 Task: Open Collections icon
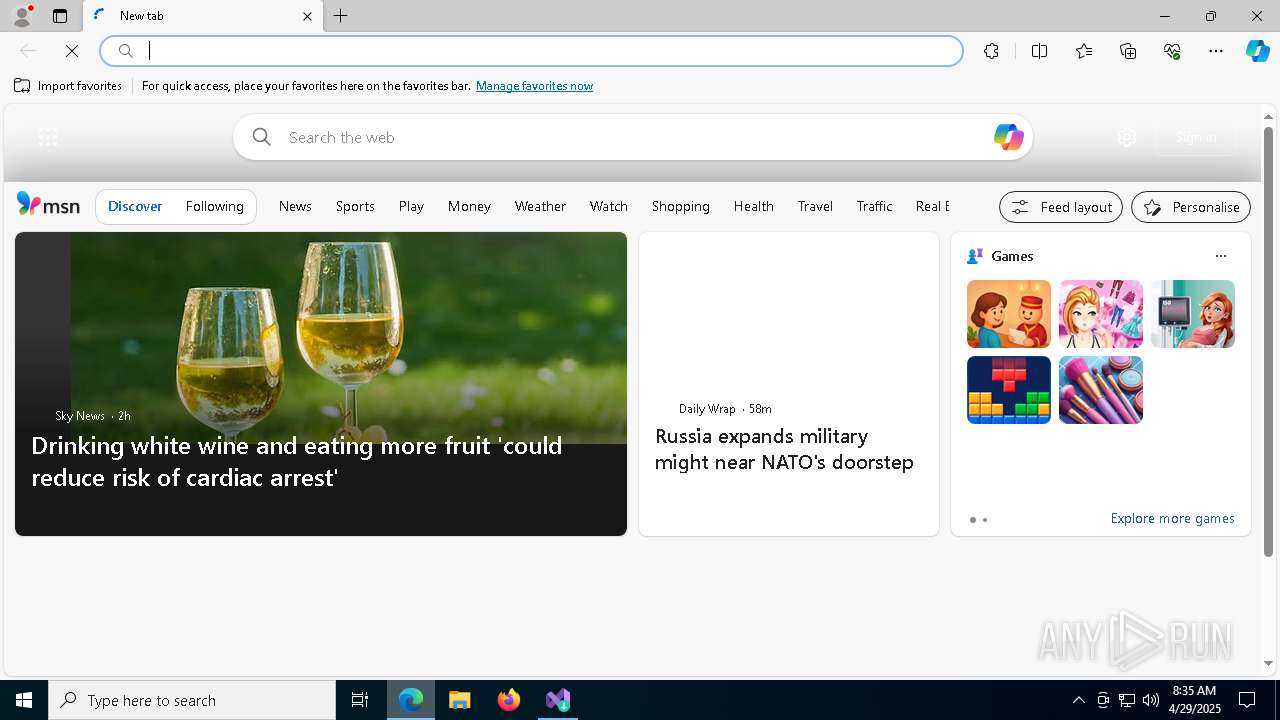tap(1128, 51)
